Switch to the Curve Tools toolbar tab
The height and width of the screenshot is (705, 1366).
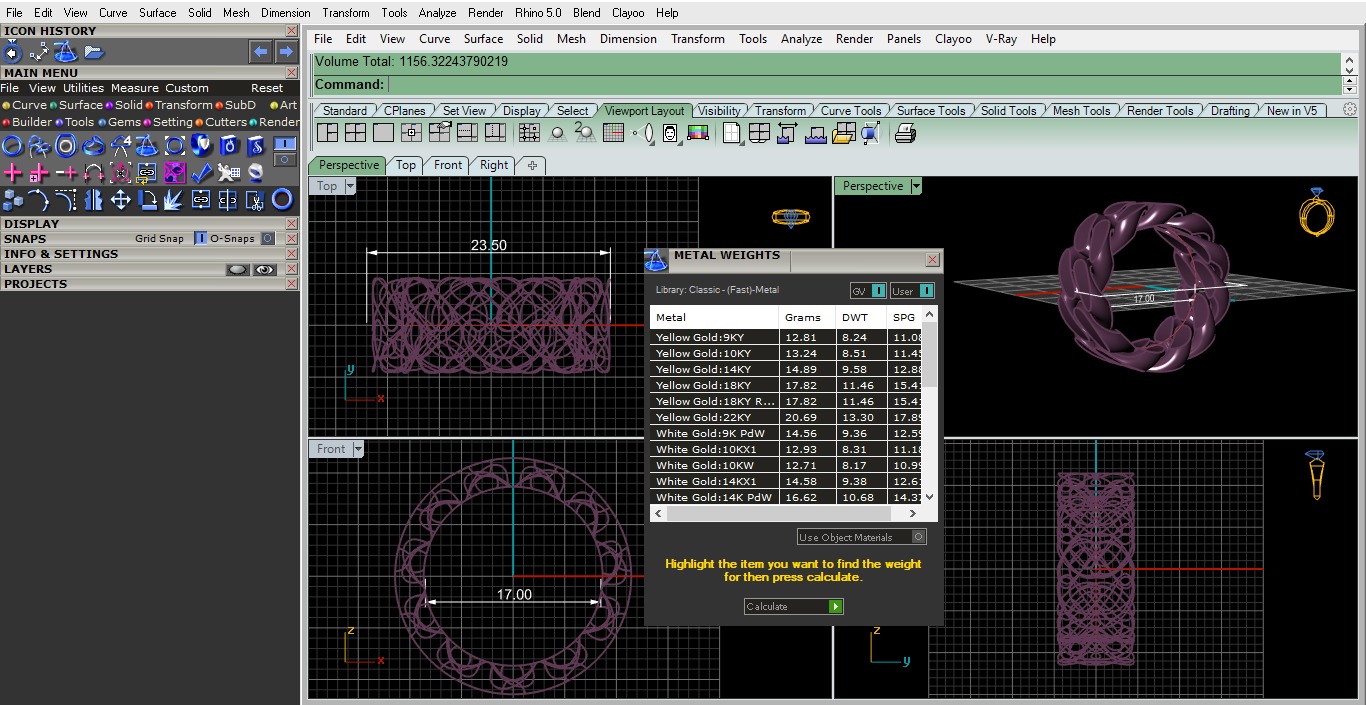click(x=851, y=111)
